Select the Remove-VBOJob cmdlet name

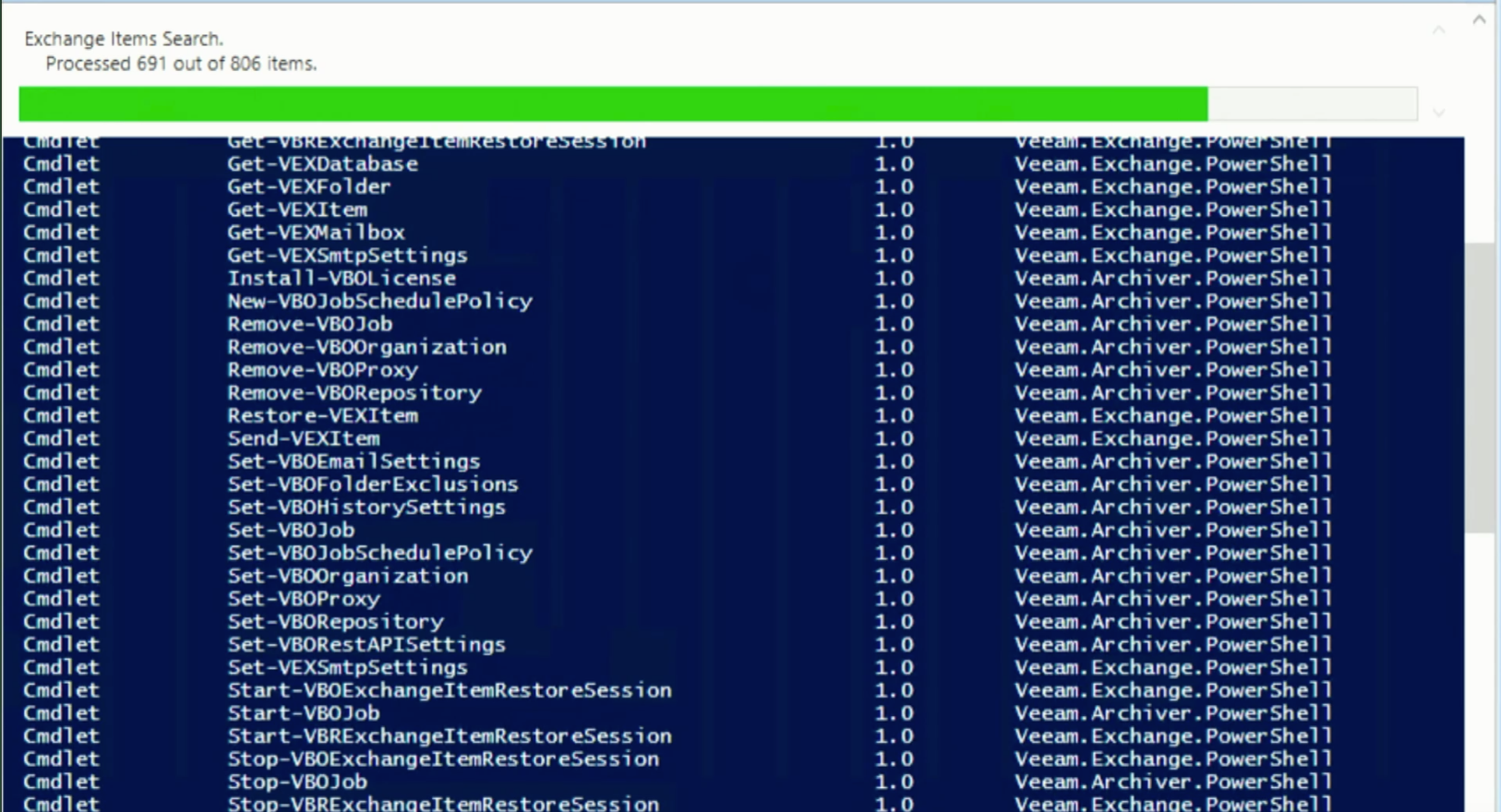[x=310, y=325]
